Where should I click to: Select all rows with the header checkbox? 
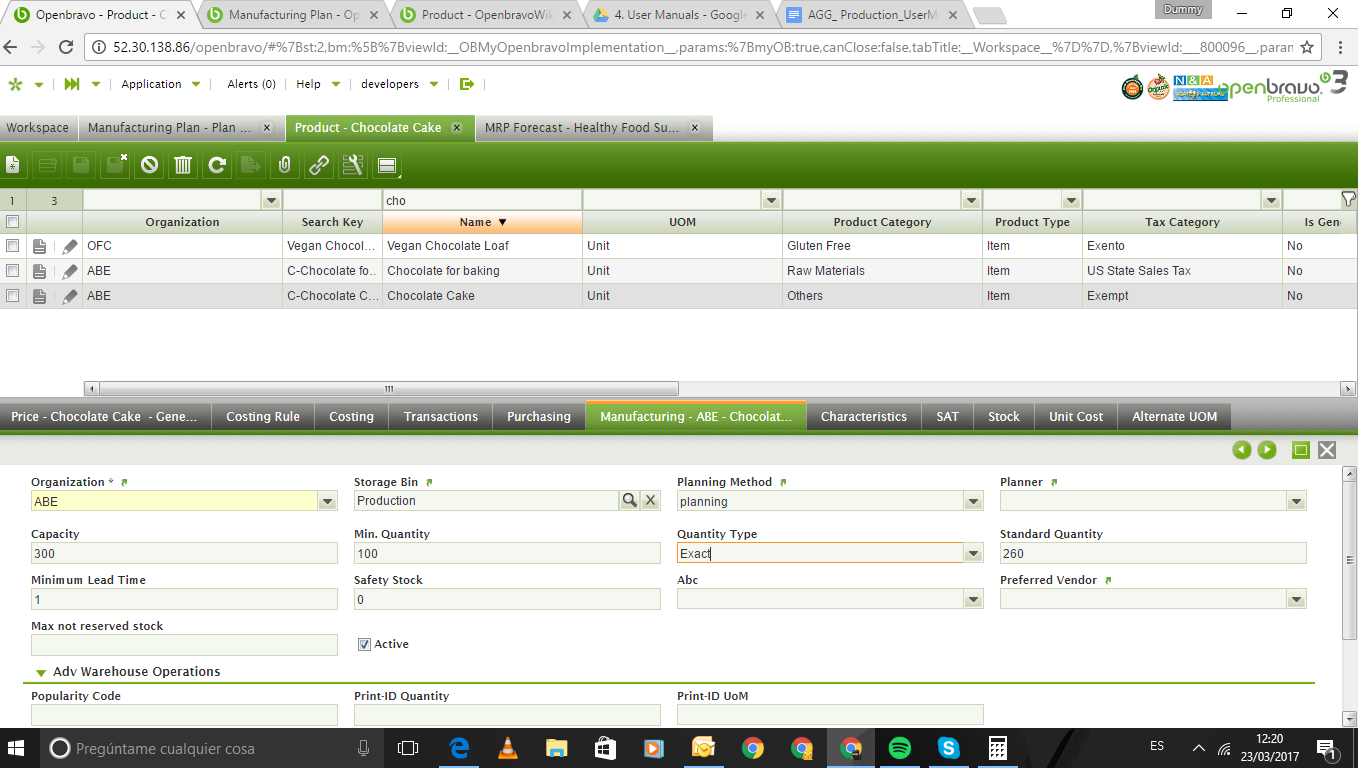coord(13,222)
